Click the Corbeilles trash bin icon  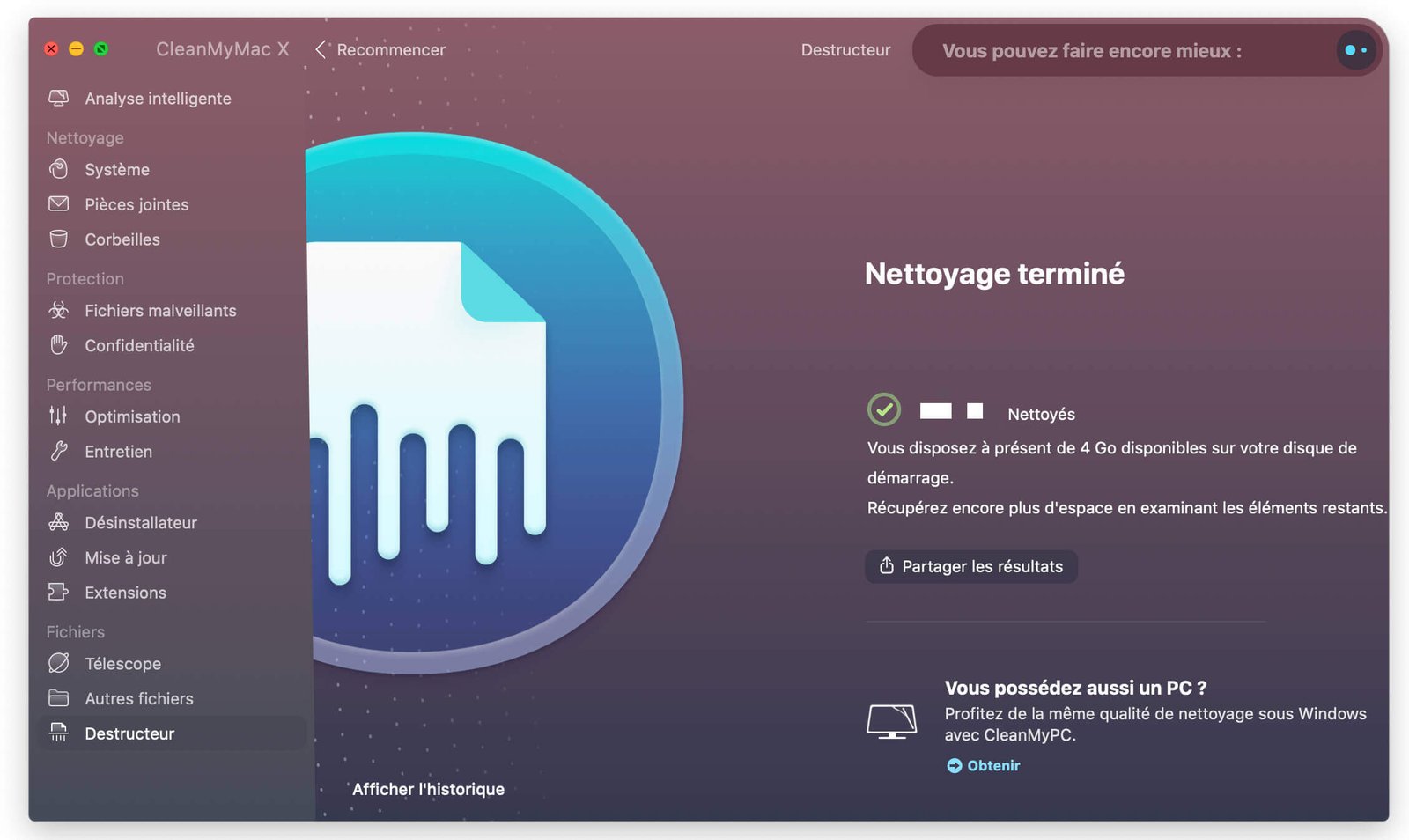pos(58,239)
